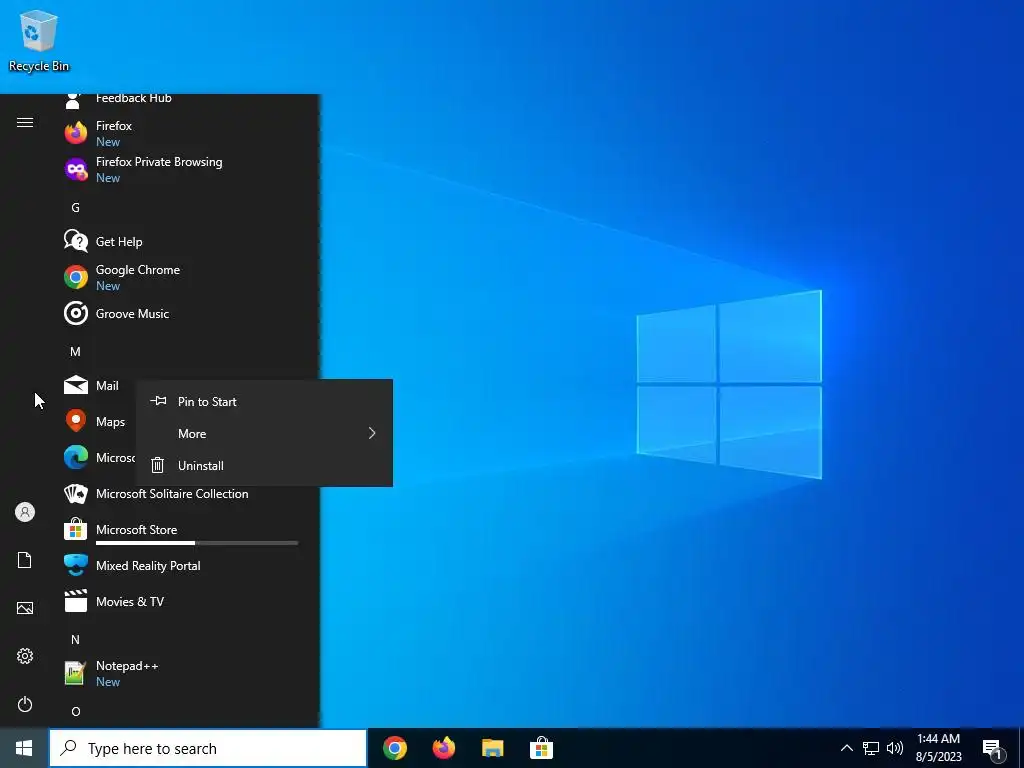
Task: Open the user account icon in Start sidebar
Action: click(25, 512)
